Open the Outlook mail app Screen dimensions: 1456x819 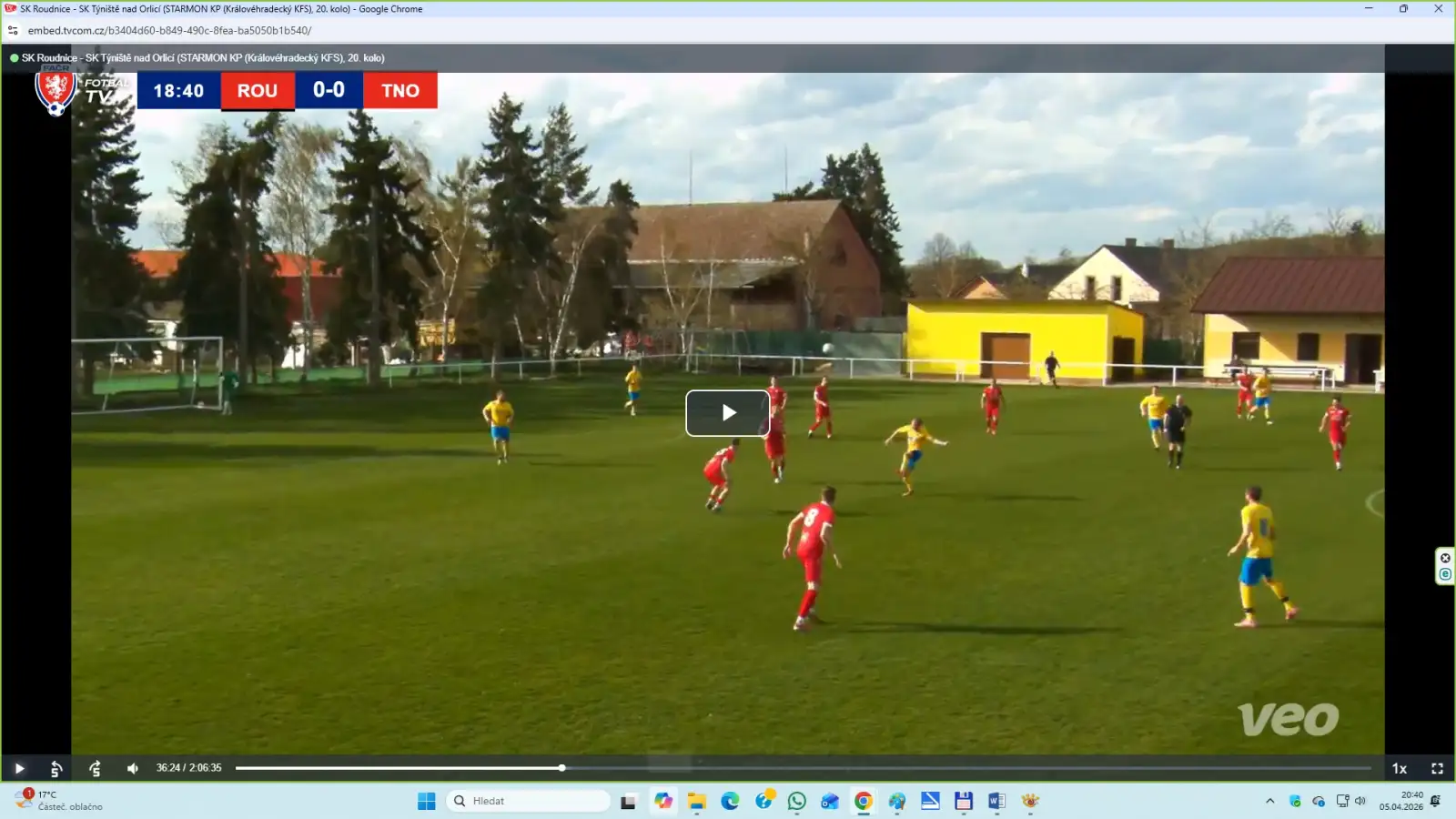click(x=829, y=801)
